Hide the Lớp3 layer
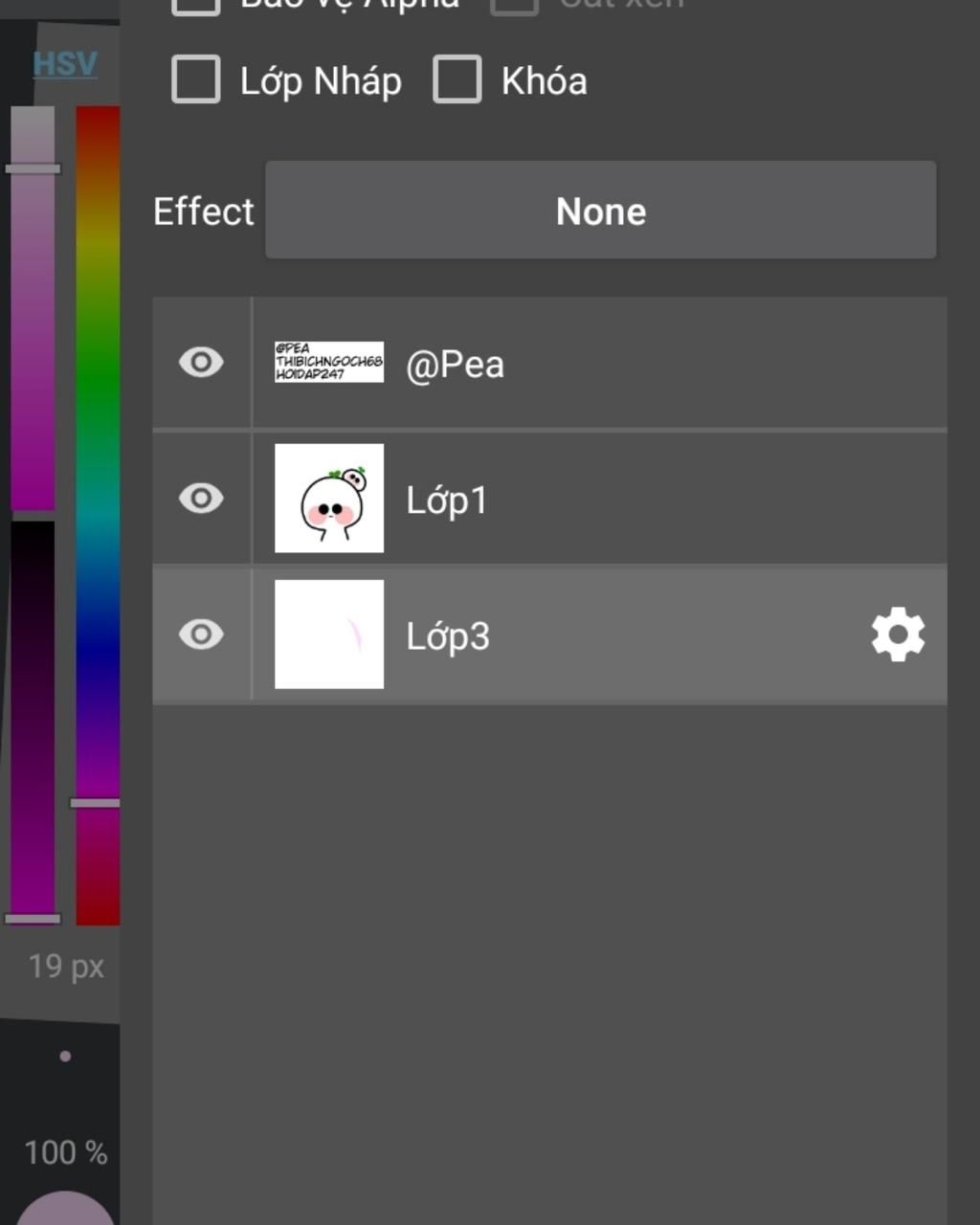 pos(201,635)
